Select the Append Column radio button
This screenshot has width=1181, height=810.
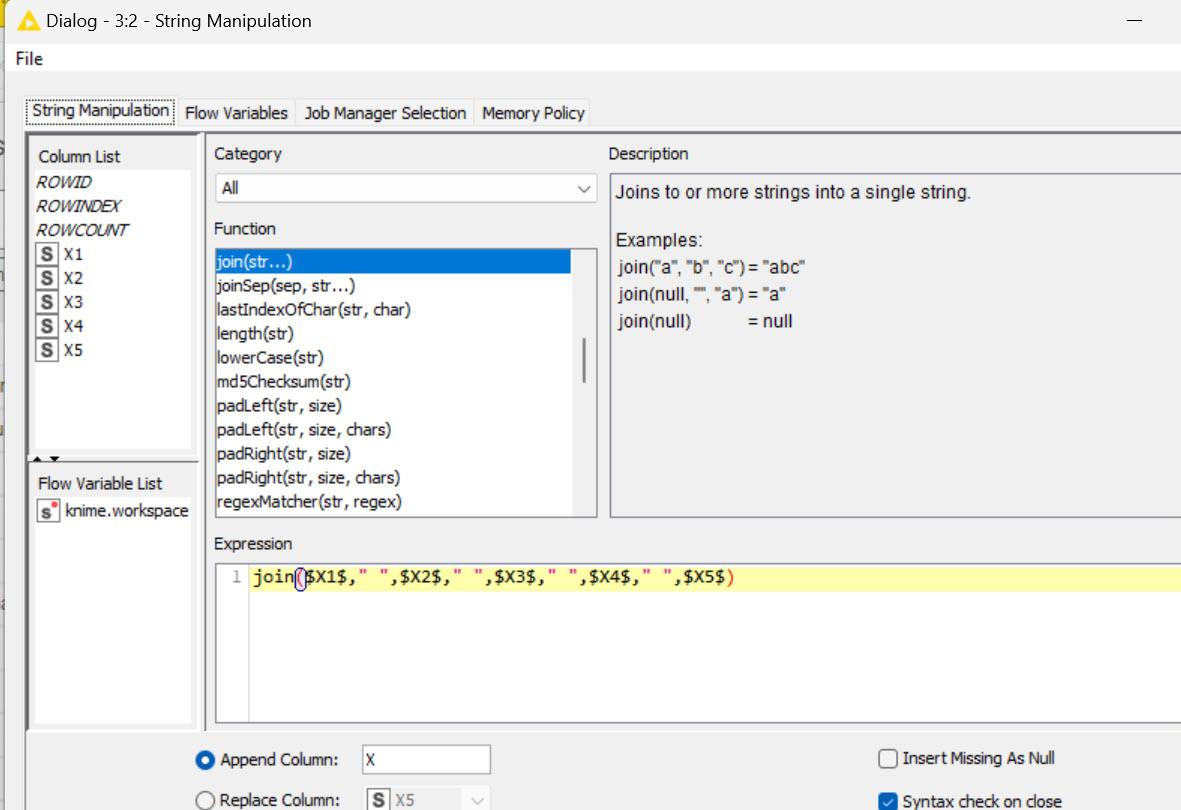tap(205, 760)
